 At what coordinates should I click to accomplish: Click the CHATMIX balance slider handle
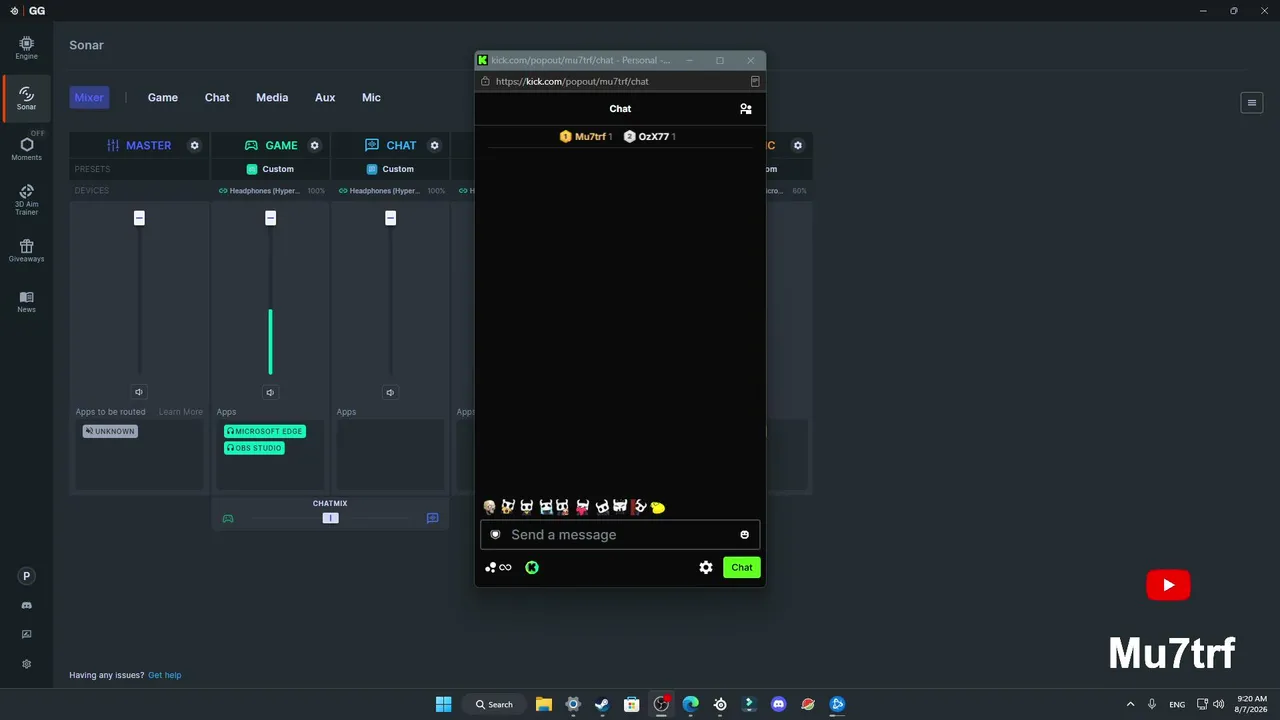pyautogui.click(x=331, y=518)
